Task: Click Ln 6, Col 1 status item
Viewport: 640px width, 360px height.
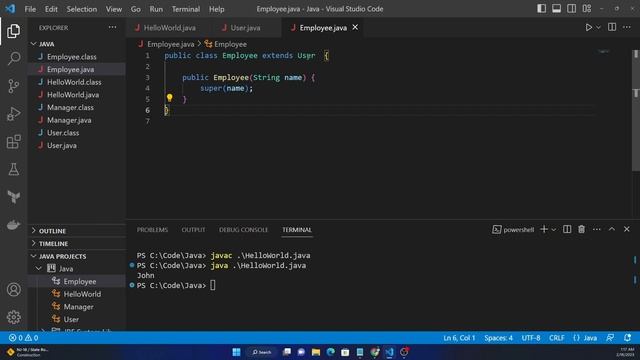Action: [x=459, y=338]
